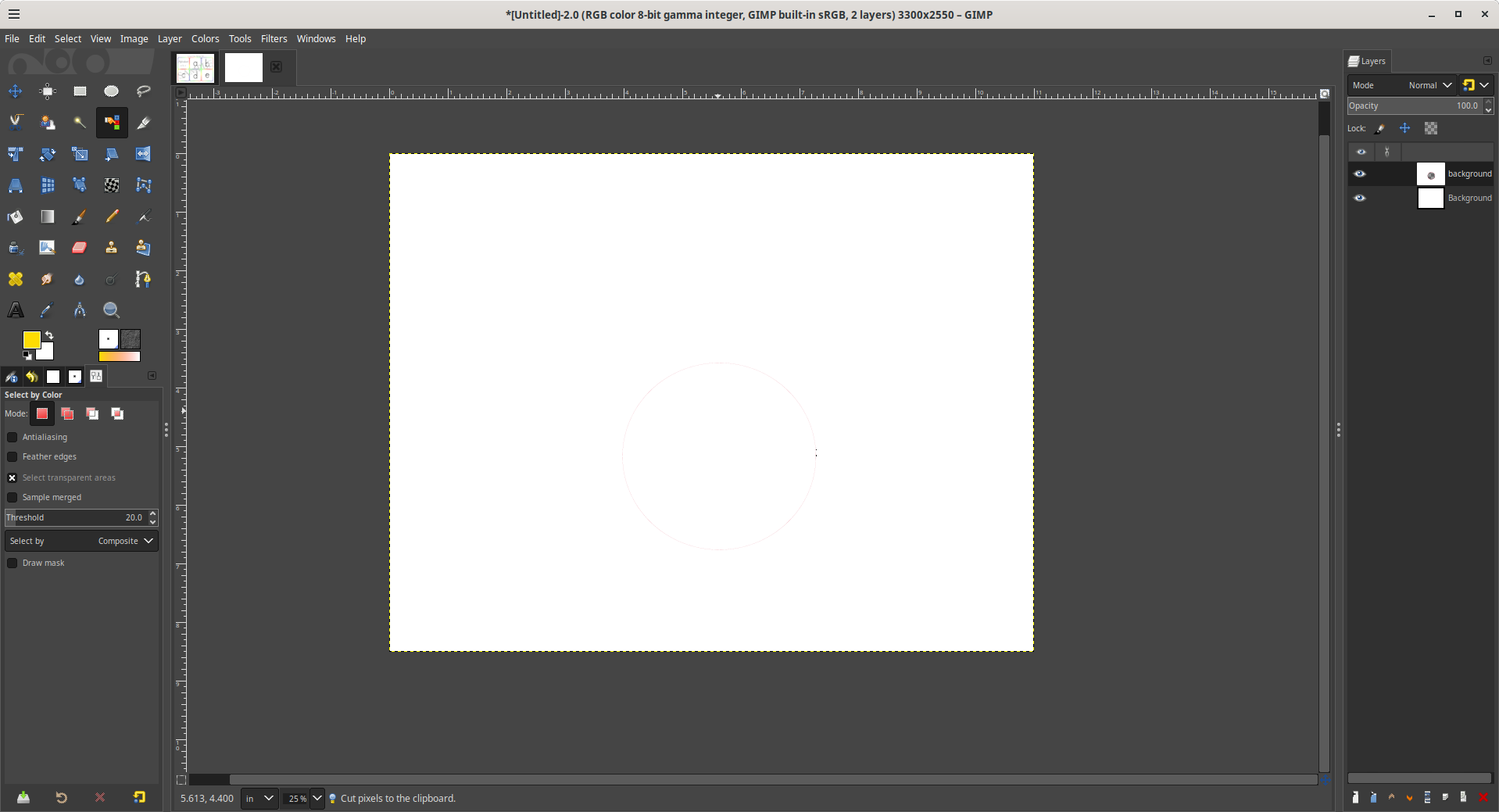This screenshot has height=812, width=1499.
Task: Hide the bottom capitalized 'Background' layer
Action: 1360,198
